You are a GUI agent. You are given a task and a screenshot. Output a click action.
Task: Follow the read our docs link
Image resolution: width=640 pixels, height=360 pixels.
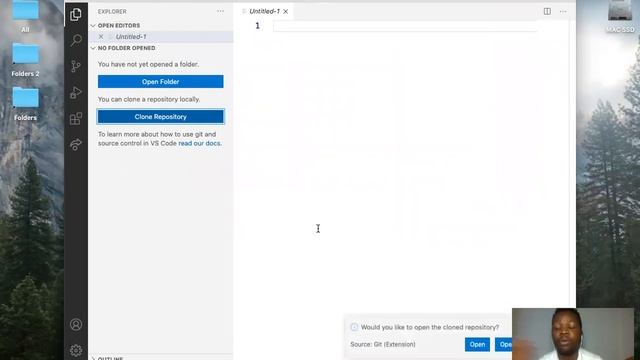click(x=200, y=143)
